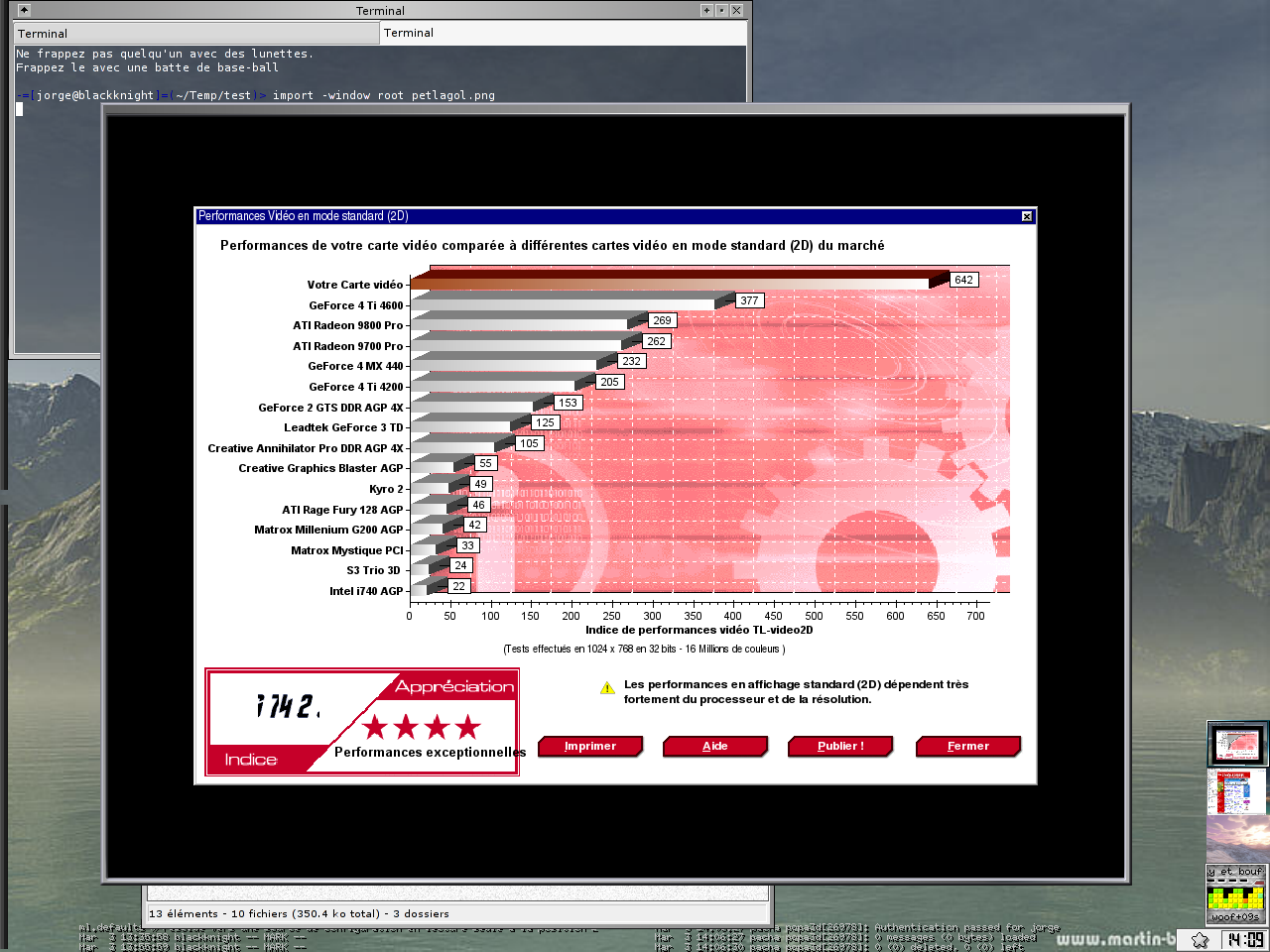Select the sunset sky pager thumbnail
The image size is (1270, 952).
point(1236,839)
